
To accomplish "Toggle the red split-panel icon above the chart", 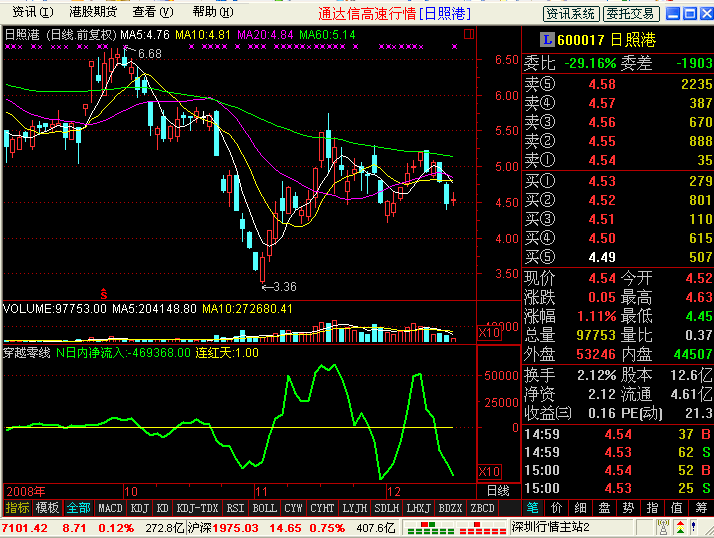I will (469, 34).
